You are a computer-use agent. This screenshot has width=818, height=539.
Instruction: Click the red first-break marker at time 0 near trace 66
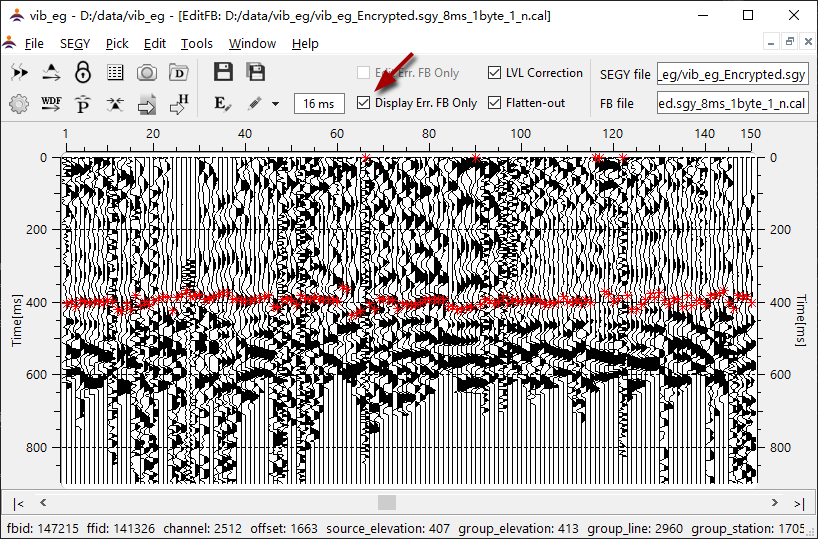coord(366,158)
